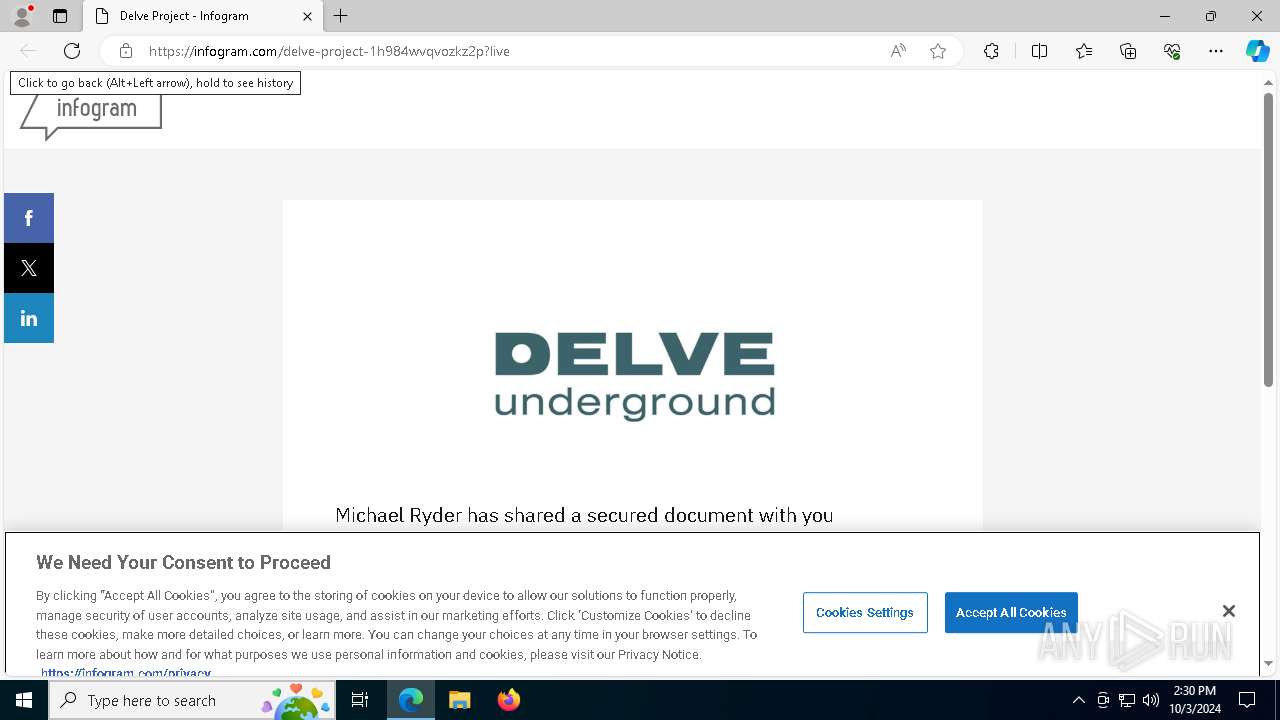Select the Delve Project - Infogram tab

(x=203, y=16)
